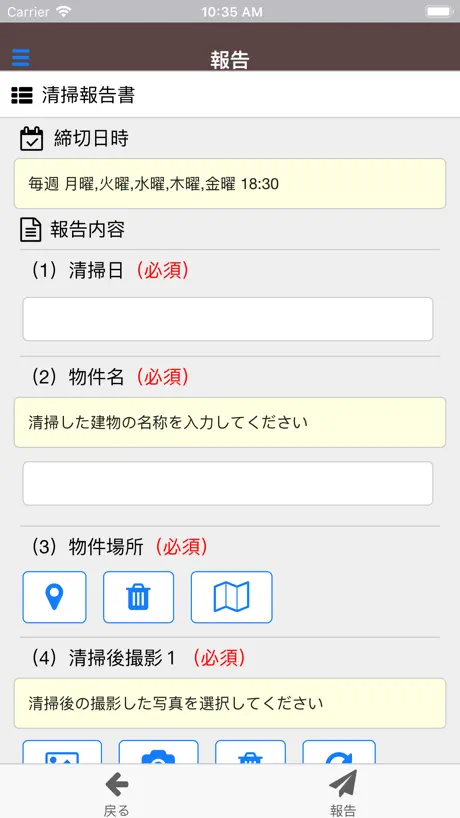Viewport: 460px width, 818px height.
Task: Open the map icon button
Action: coord(232,597)
